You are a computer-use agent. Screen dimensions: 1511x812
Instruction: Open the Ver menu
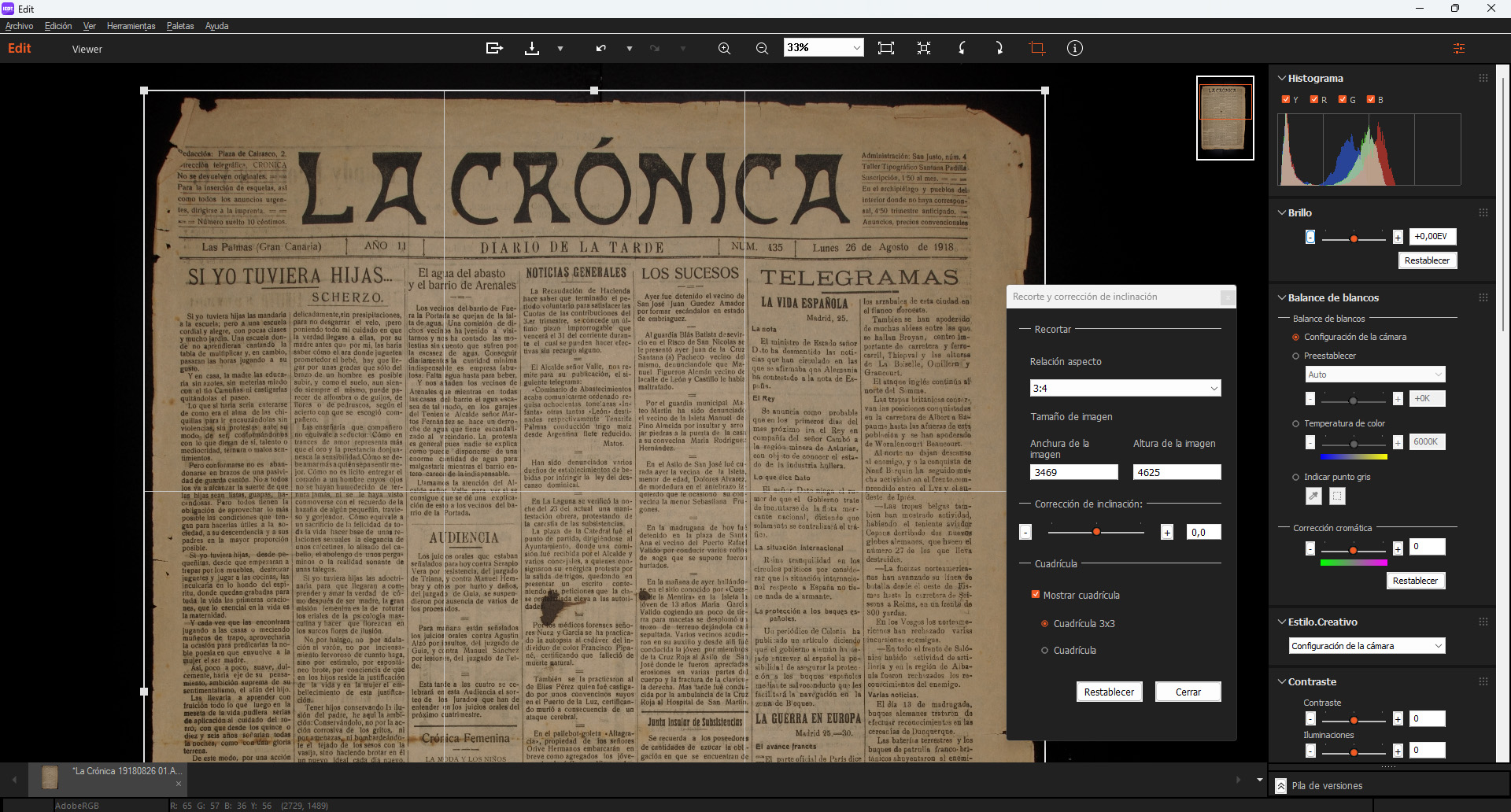click(90, 26)
